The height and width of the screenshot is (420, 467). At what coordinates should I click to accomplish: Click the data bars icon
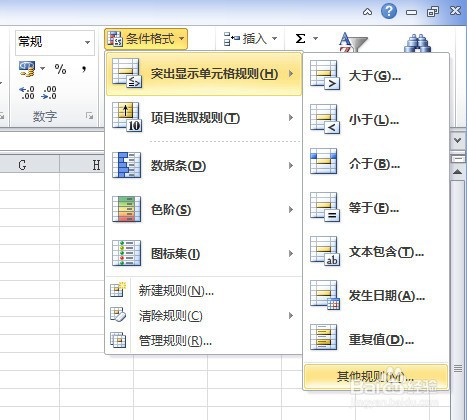(x=126, y=165)
